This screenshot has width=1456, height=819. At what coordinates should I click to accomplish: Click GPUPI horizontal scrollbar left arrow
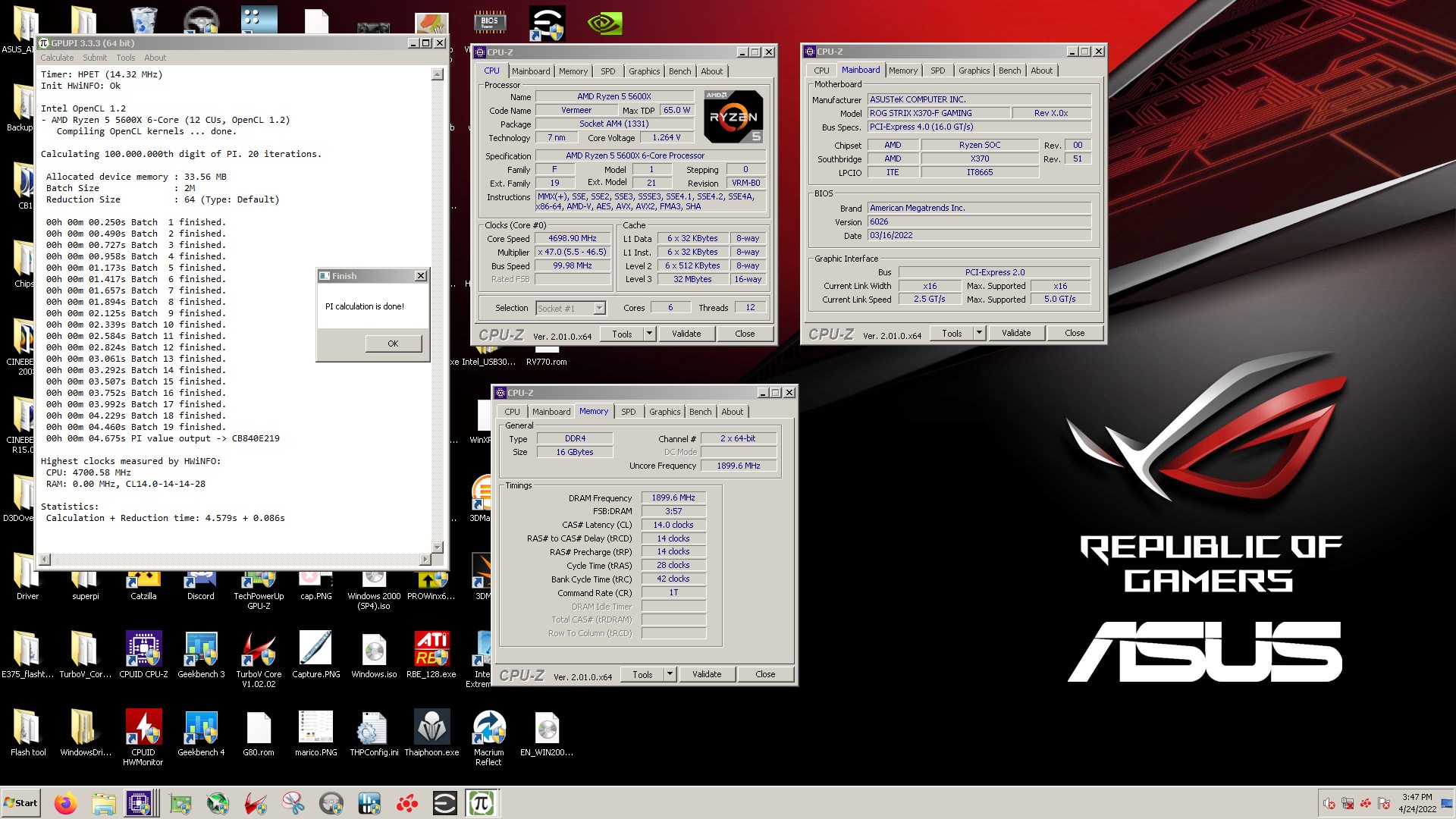45,560
